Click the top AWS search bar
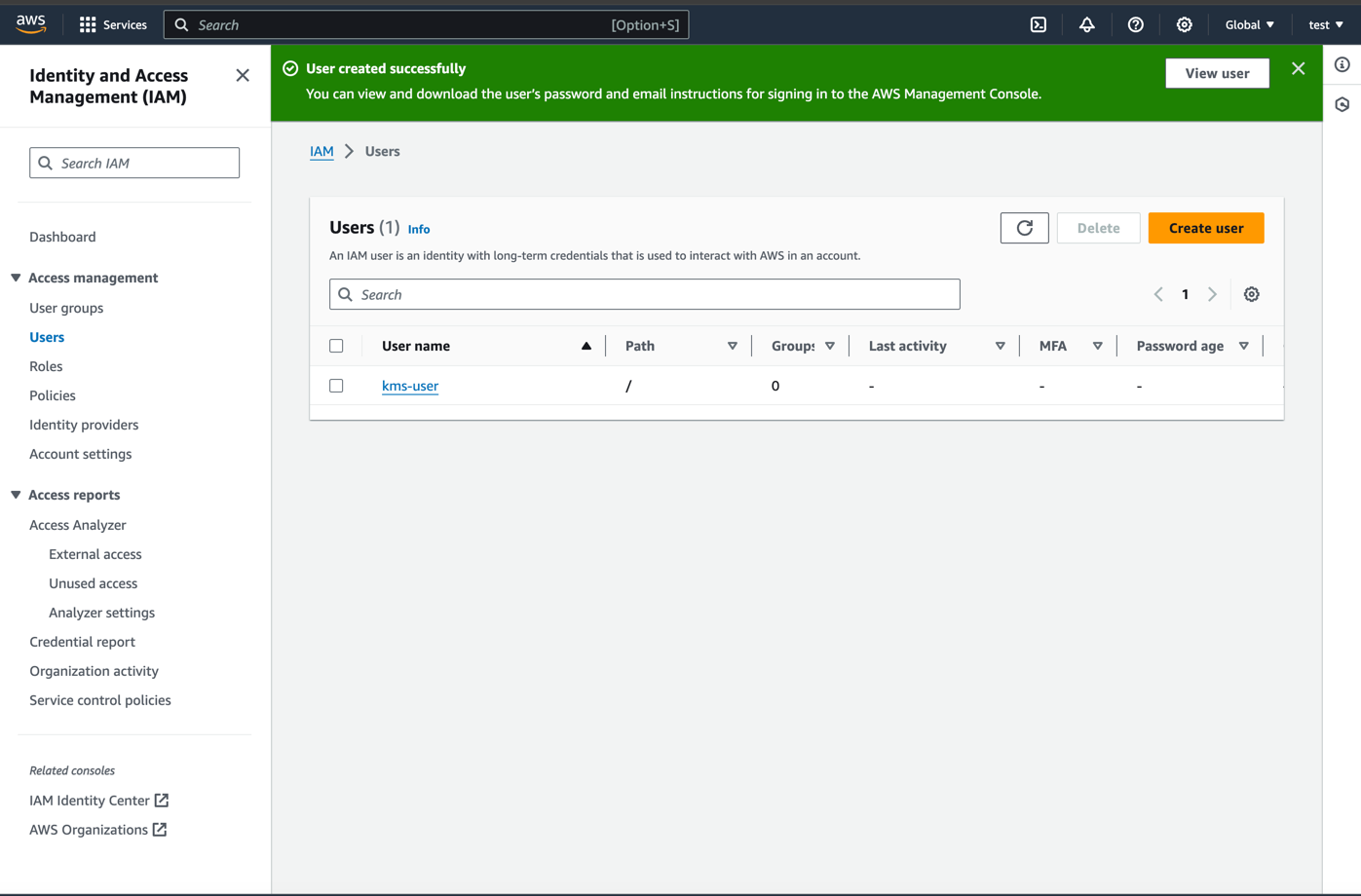Screen dimensions: 1361x896 tap(427, 24)
